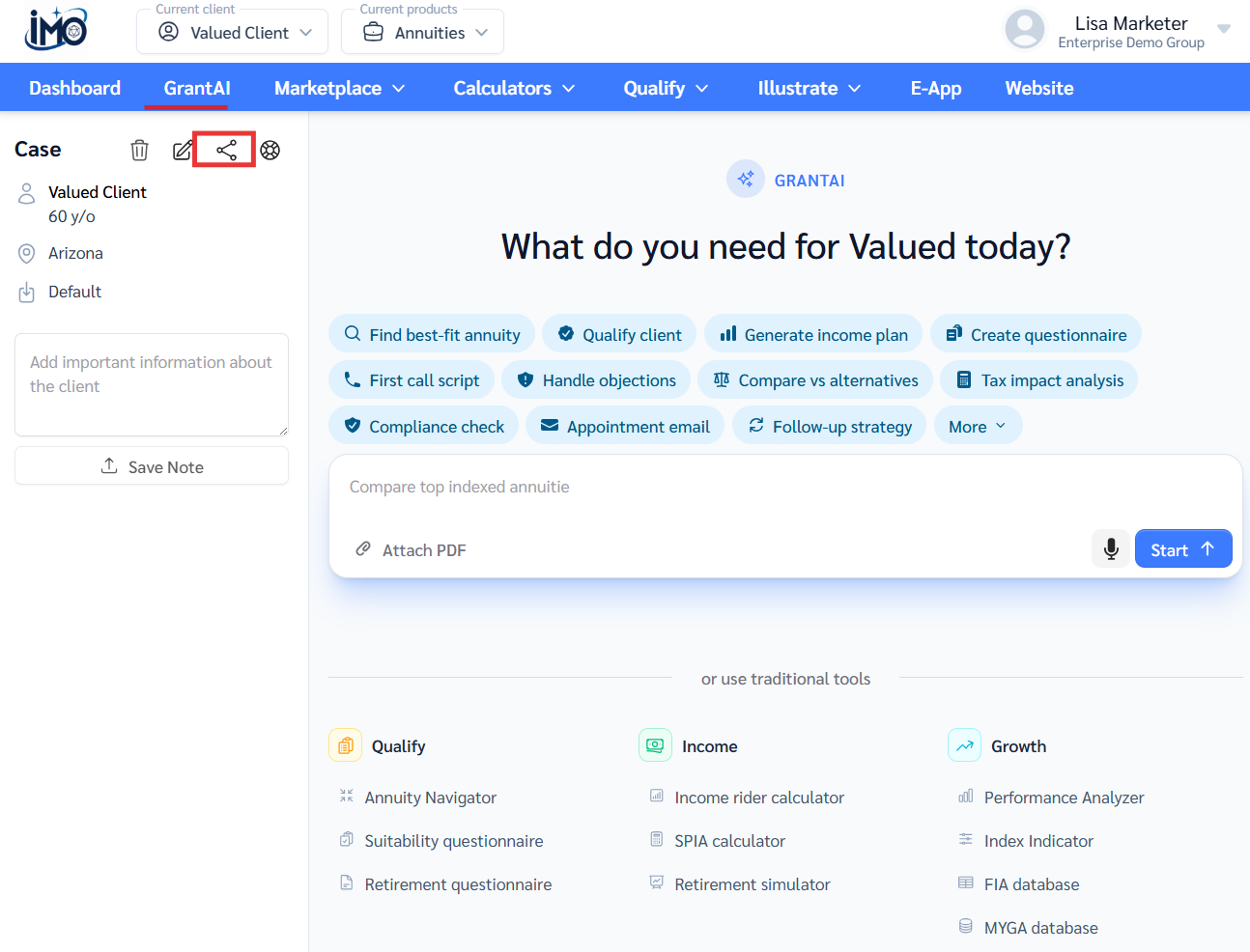Viewport: 1250px width, 952px height.
Task: Choose Create questionnaire
Action: point(1036,334)
